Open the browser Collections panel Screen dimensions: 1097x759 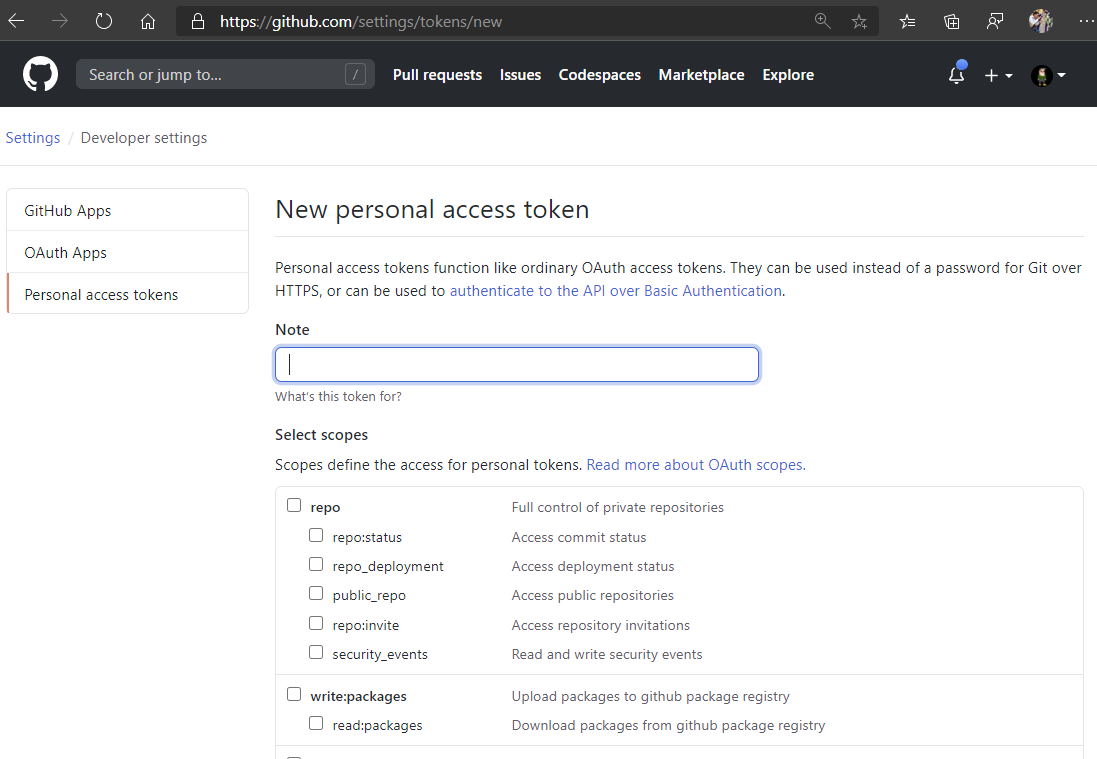point(952,21)
